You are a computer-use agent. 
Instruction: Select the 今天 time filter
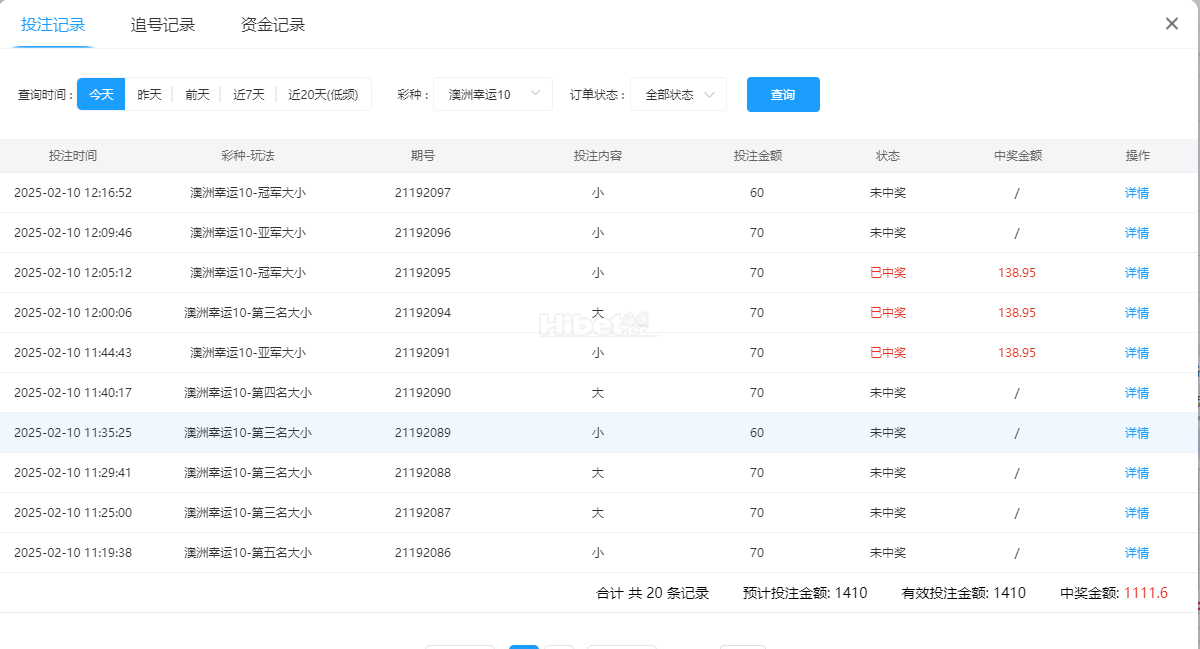click(x=101, y=94)
